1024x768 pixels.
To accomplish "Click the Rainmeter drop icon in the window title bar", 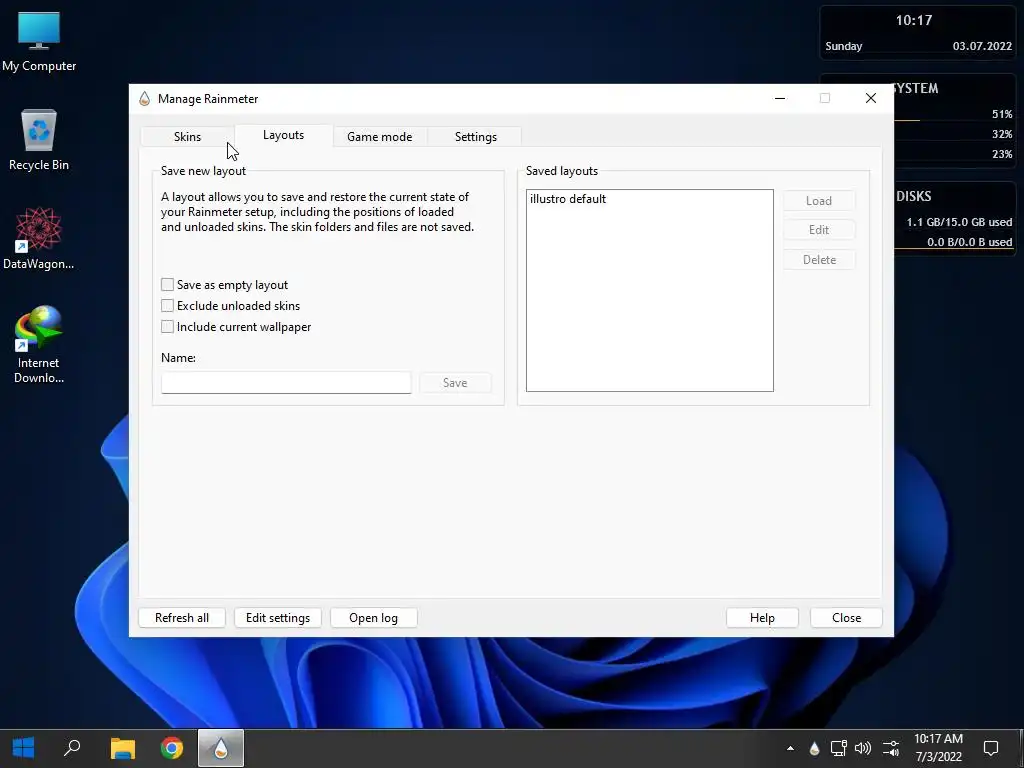I will pyautogui.click(x=144, y=99).
